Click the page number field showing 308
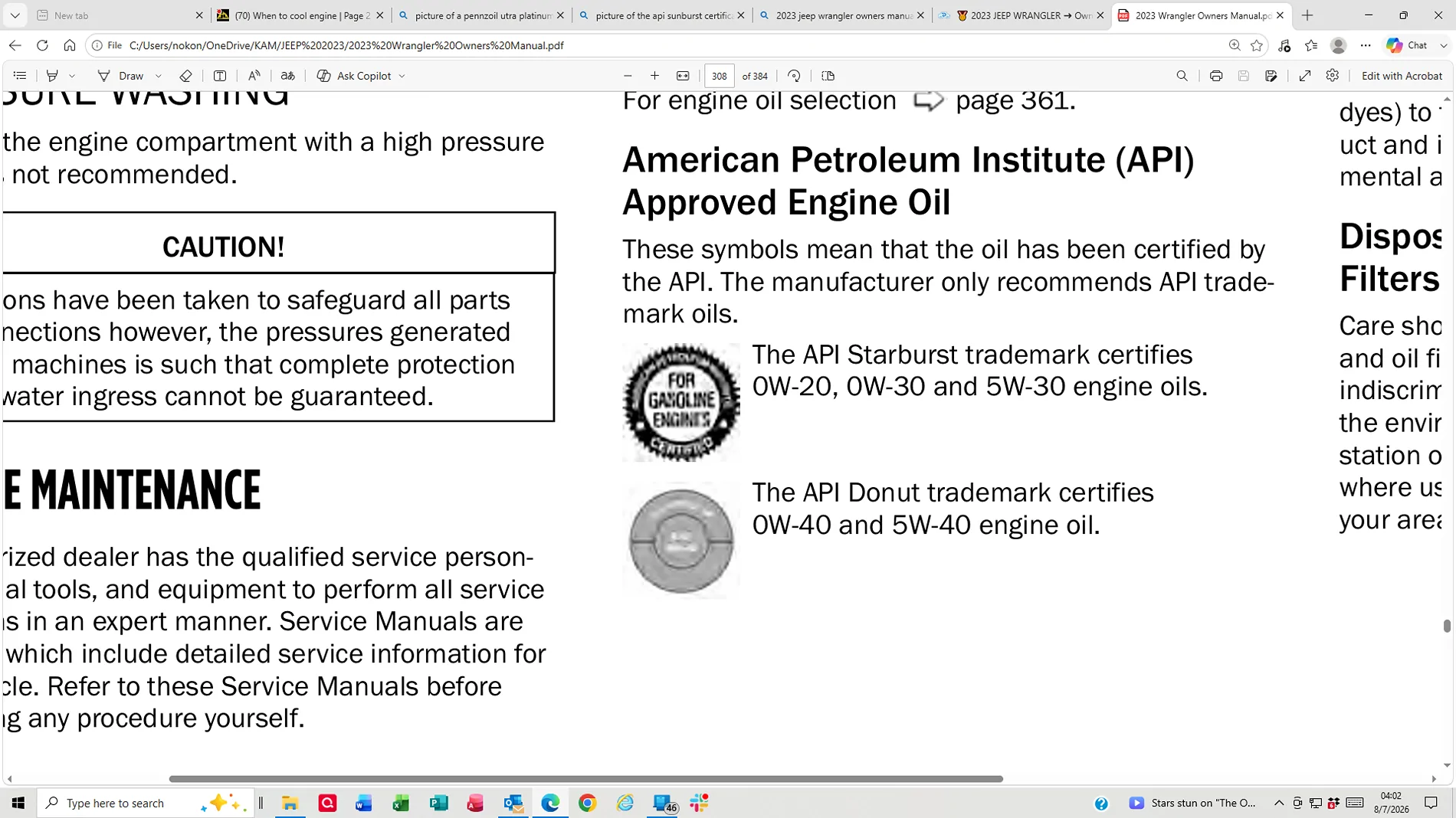This screenshot has height=818, width=1456. pyautogui.click(x=719, y=76)
